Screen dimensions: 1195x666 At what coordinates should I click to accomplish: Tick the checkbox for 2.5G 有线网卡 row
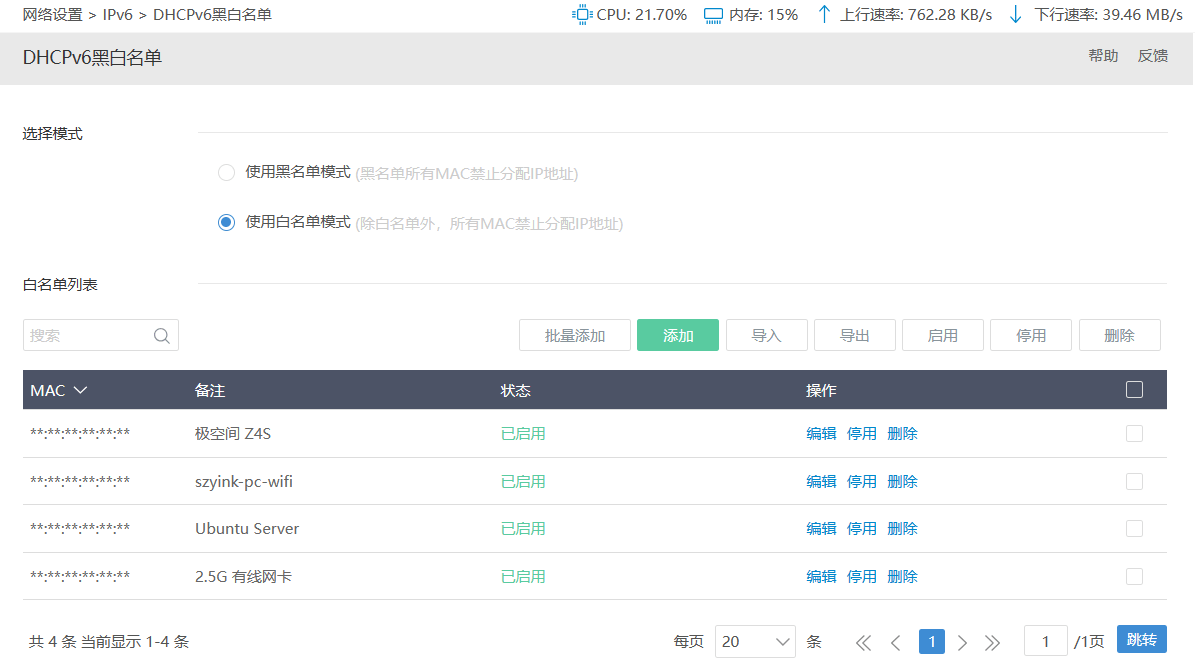coord(1134,577)
